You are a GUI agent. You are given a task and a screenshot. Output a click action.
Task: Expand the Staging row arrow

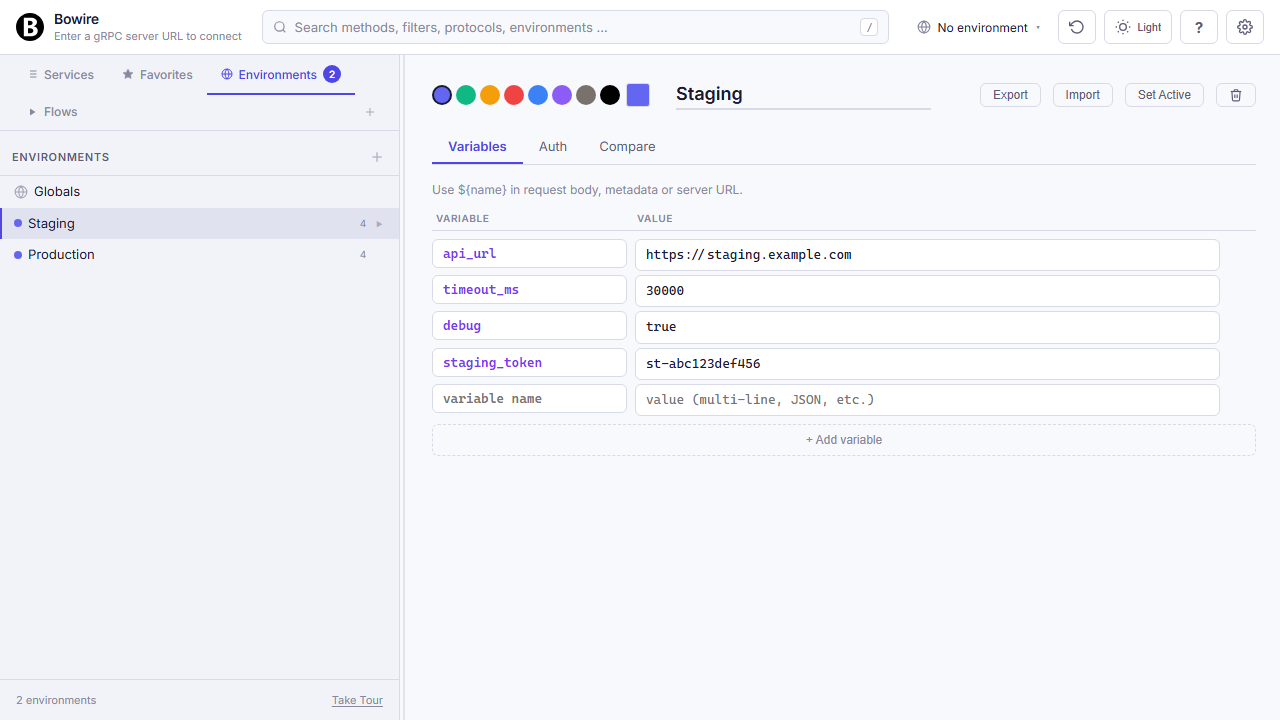click(x=380, y=224)
